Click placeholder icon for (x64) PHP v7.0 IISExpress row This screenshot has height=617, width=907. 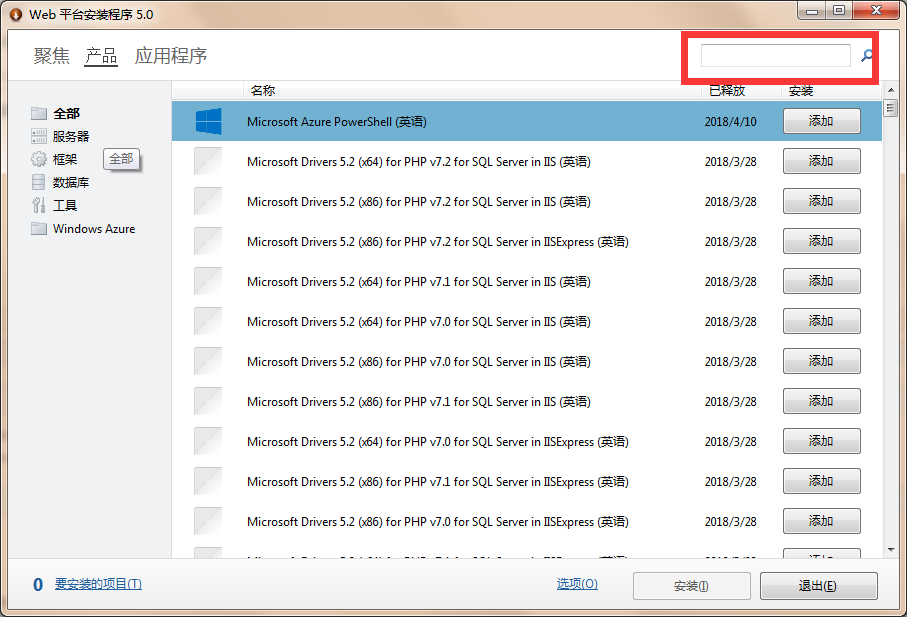coord(208,441)
